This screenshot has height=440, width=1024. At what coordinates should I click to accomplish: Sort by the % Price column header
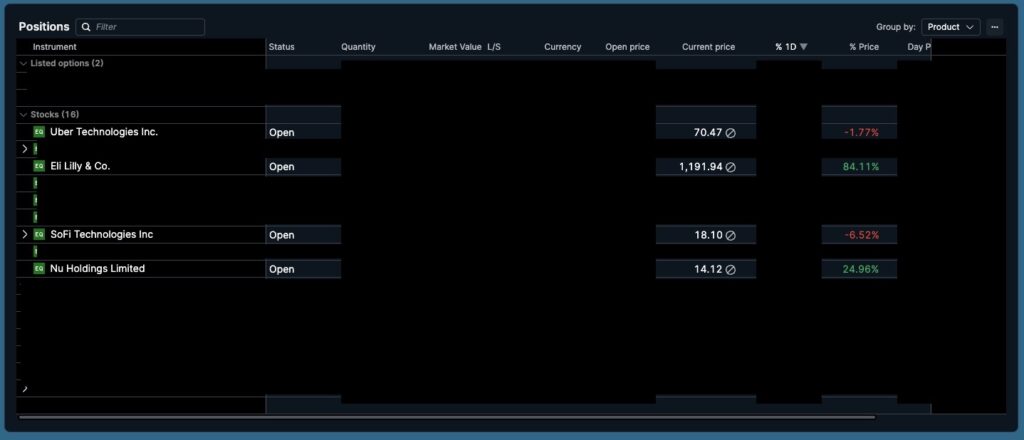(864, 47)
